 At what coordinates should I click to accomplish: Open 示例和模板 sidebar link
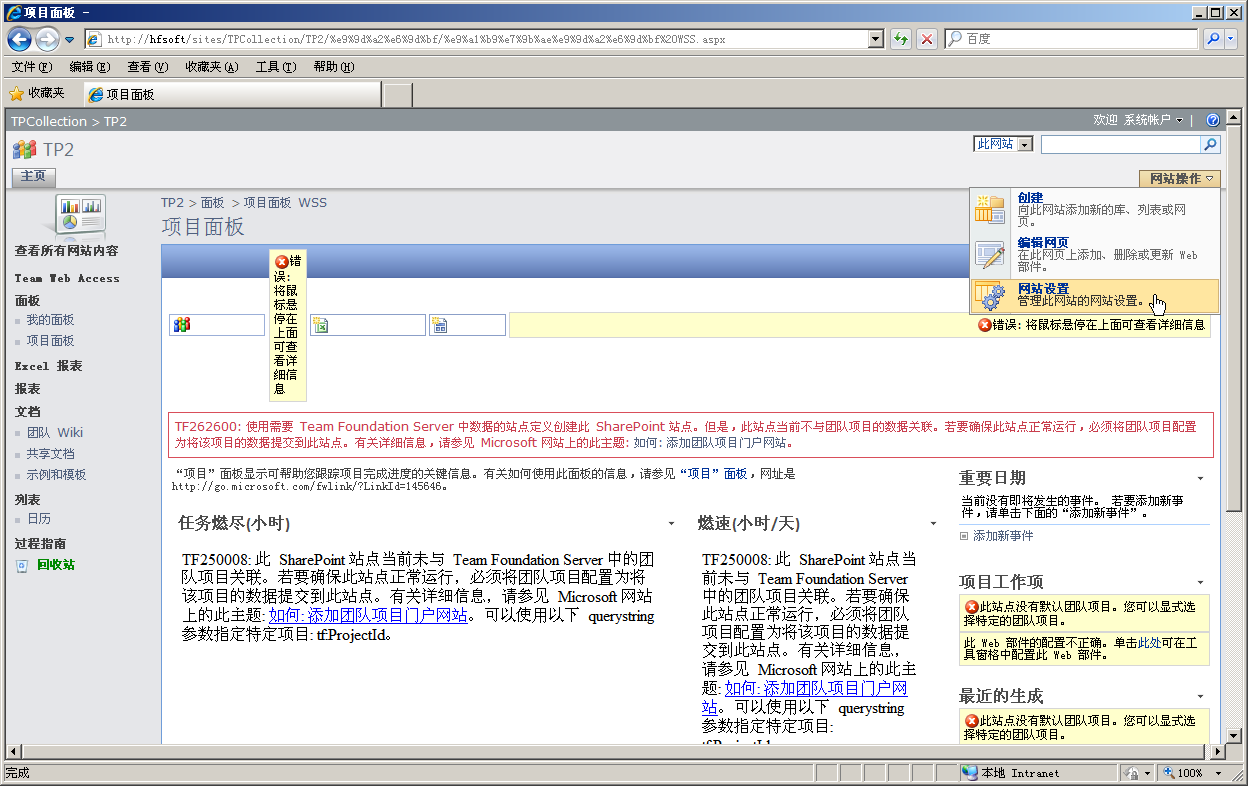[x=56, y=475]
